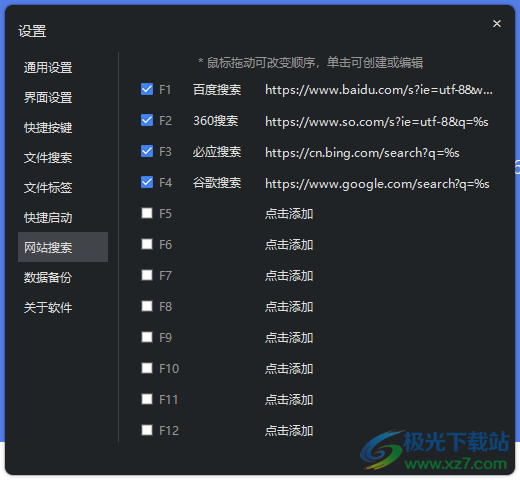
Task: Click 点击添加 in the F5 row
Action: click(289, 214)
